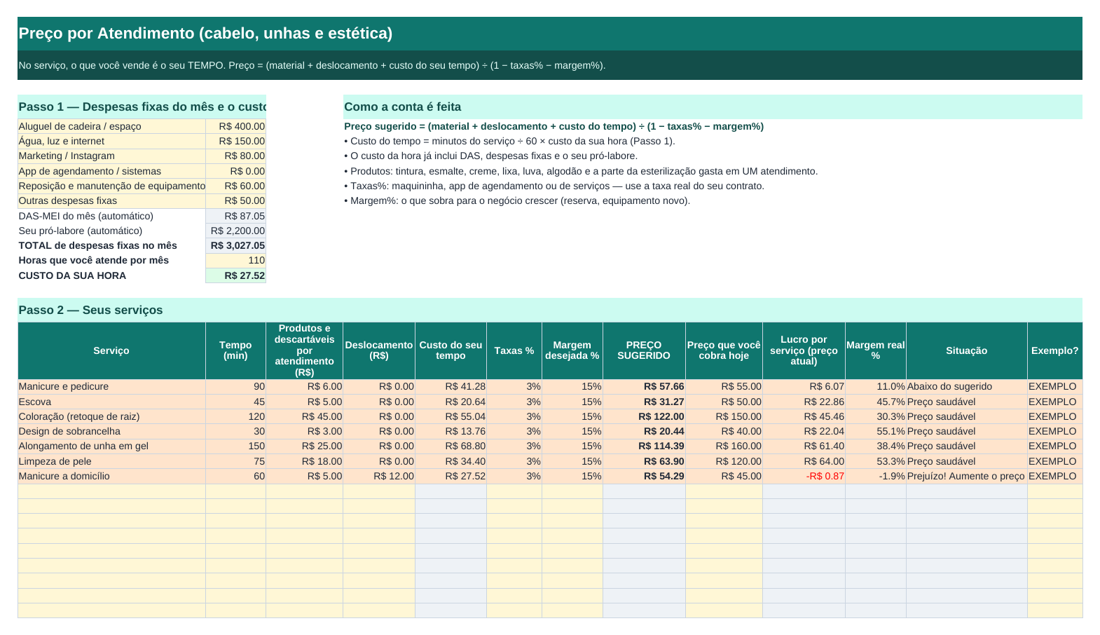Click Manicure e pedicure current price R$ 55.00
1100x635 pixels.
[724, 387]
